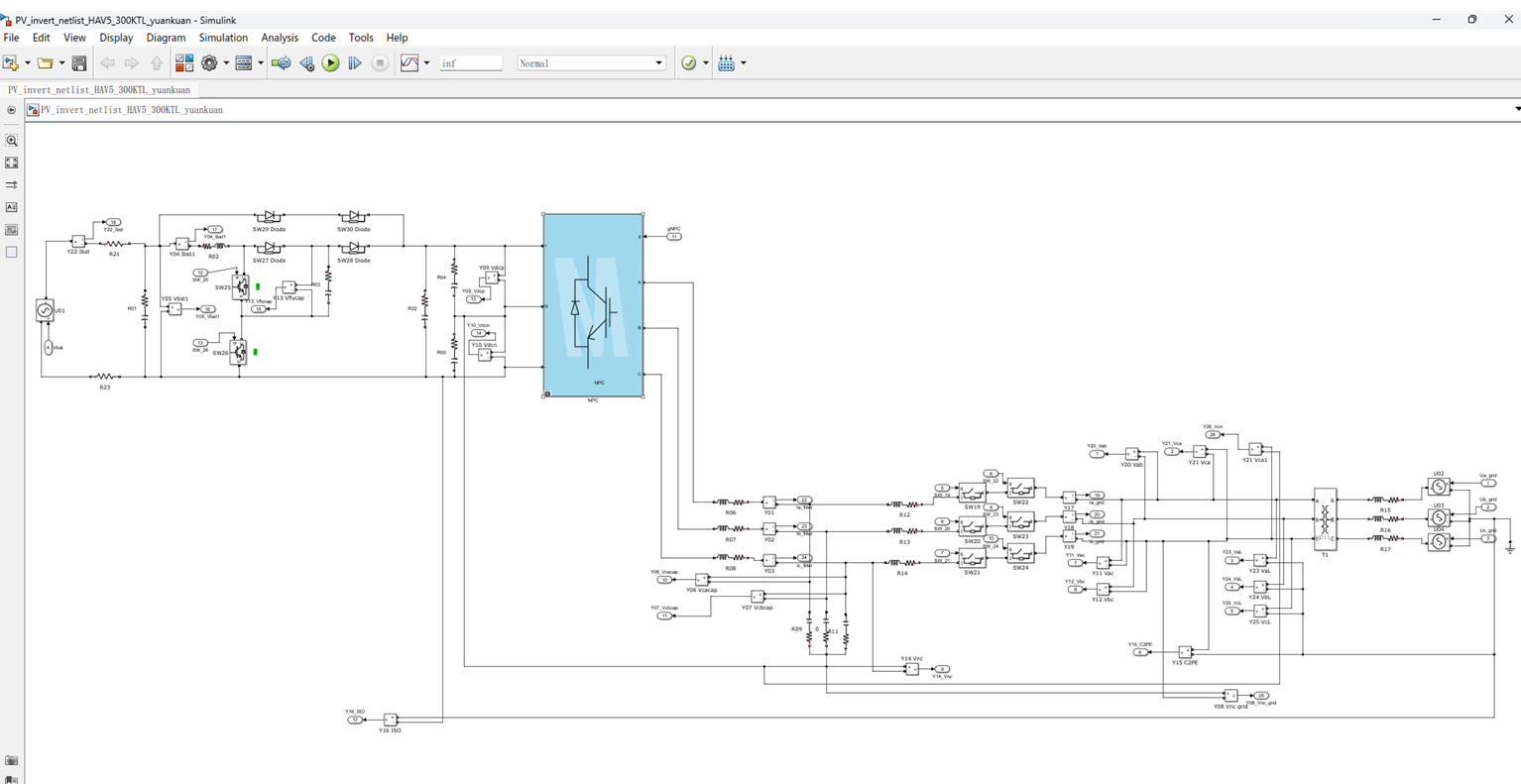Select the PV_invert_netlist_HAV5_300KTL_yuankuan model tab
The height and width of the screenshot is (784, 1521).
point(99,90)
